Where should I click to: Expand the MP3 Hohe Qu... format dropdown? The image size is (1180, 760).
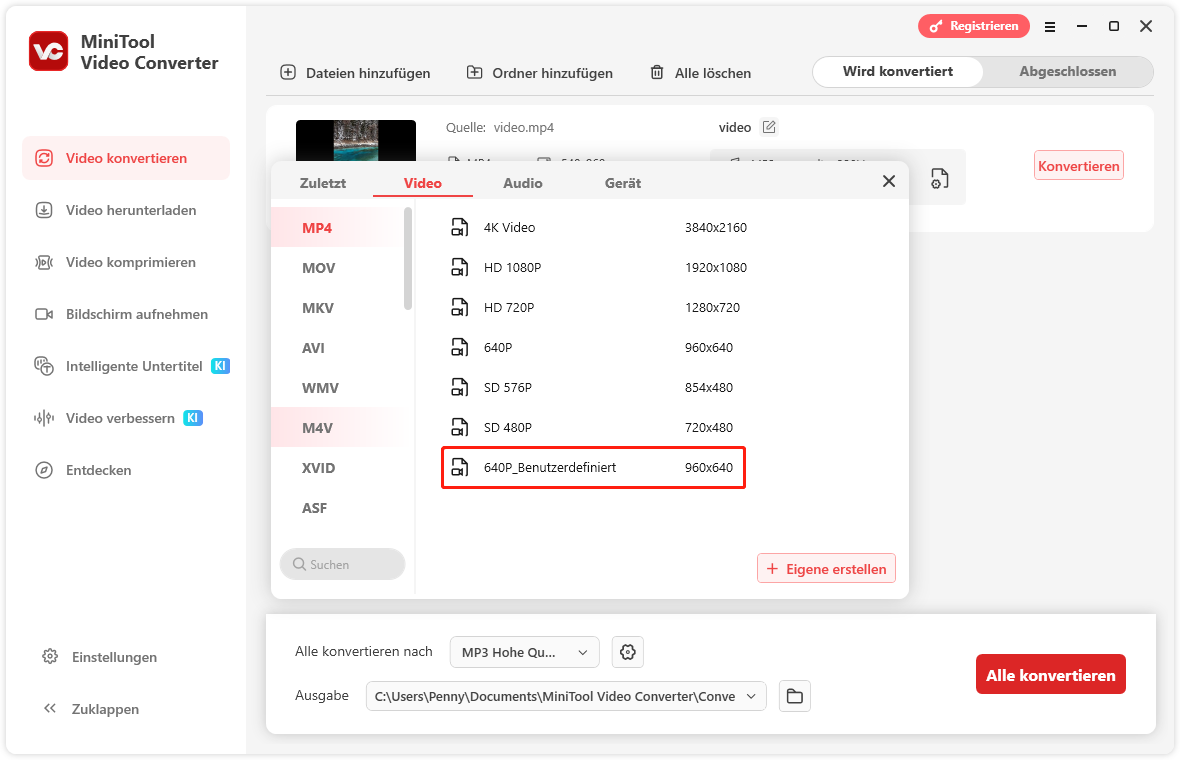click(525, 652)
